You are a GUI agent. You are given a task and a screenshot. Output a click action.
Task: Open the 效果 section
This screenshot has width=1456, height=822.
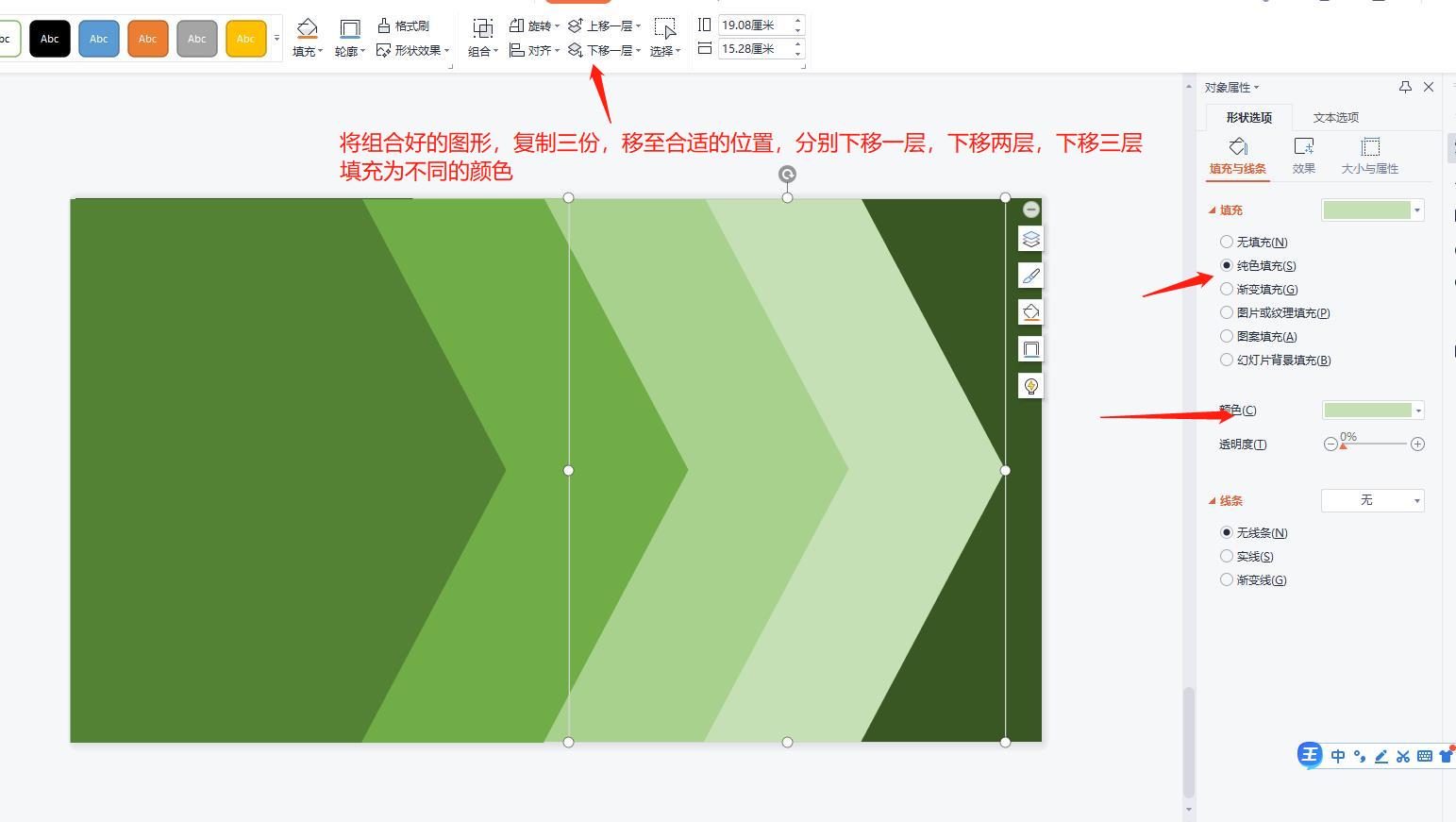click(x=1304, y=157)
